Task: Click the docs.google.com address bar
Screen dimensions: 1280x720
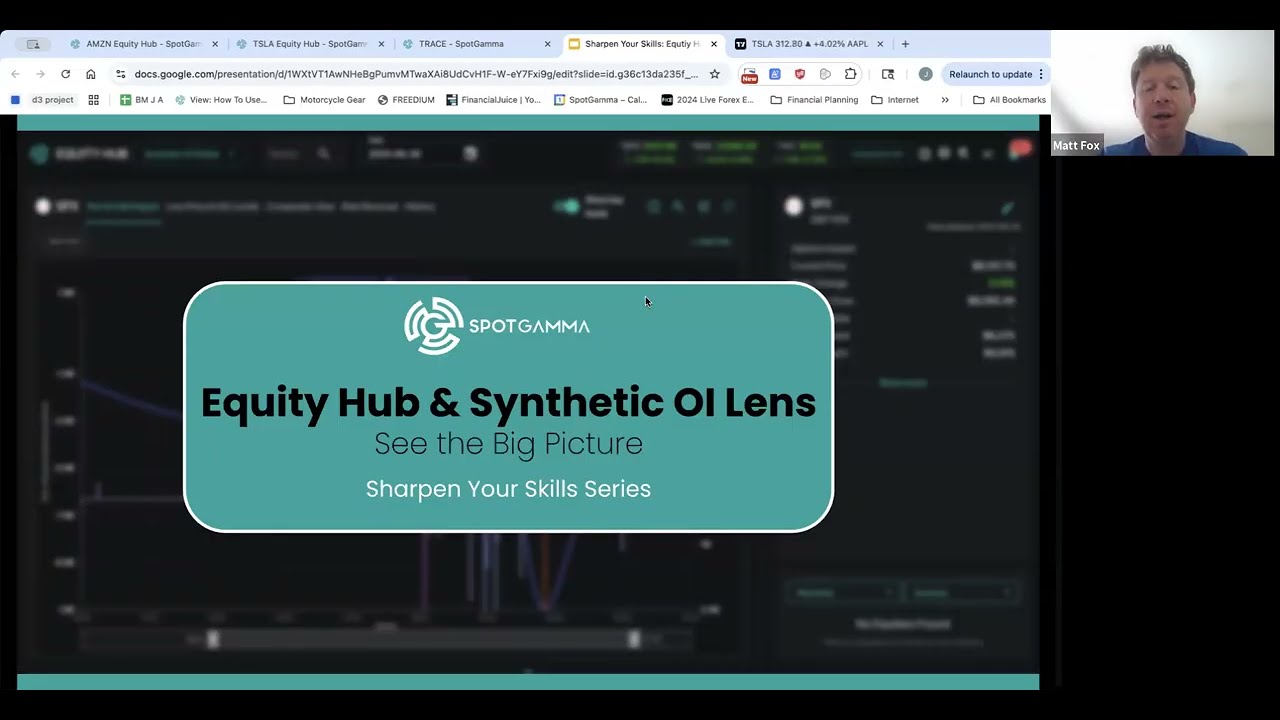Action: (x=416, y=74)
